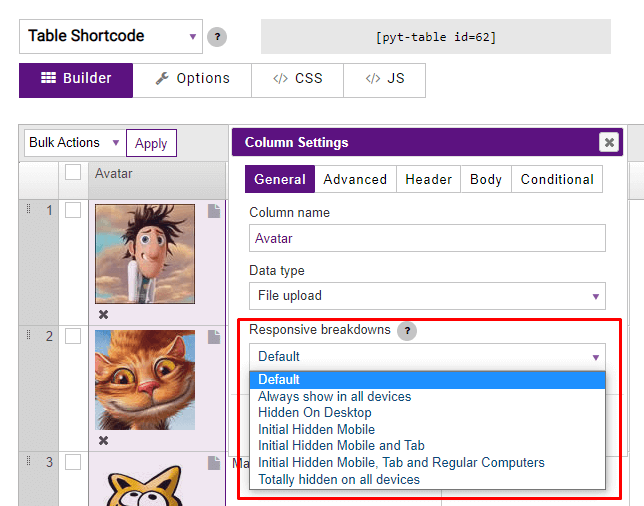Collapse the Responsive breakdowns dropdown
Viewport: 644px width, 506px height.
[427, 356]
